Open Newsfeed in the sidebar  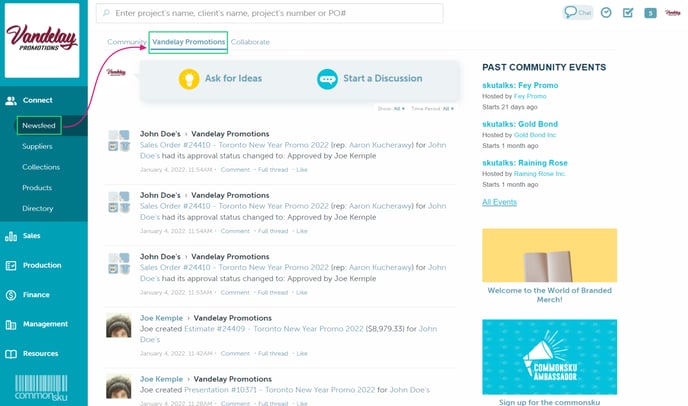click(x=39, y=126)
